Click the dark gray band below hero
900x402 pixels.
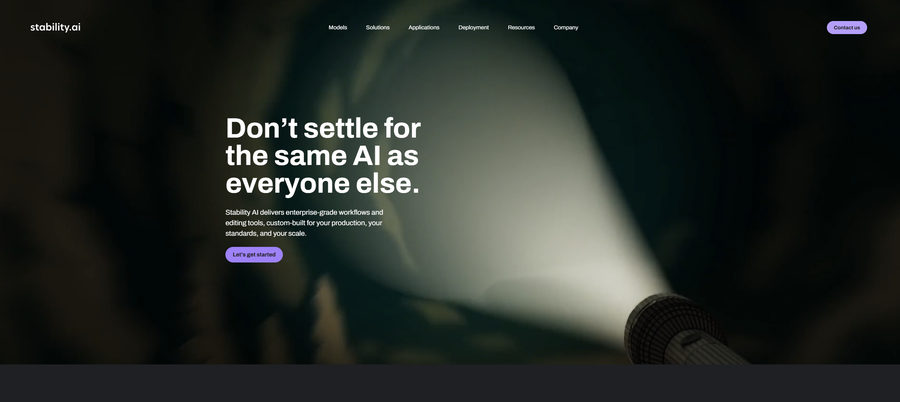[450, 383]
